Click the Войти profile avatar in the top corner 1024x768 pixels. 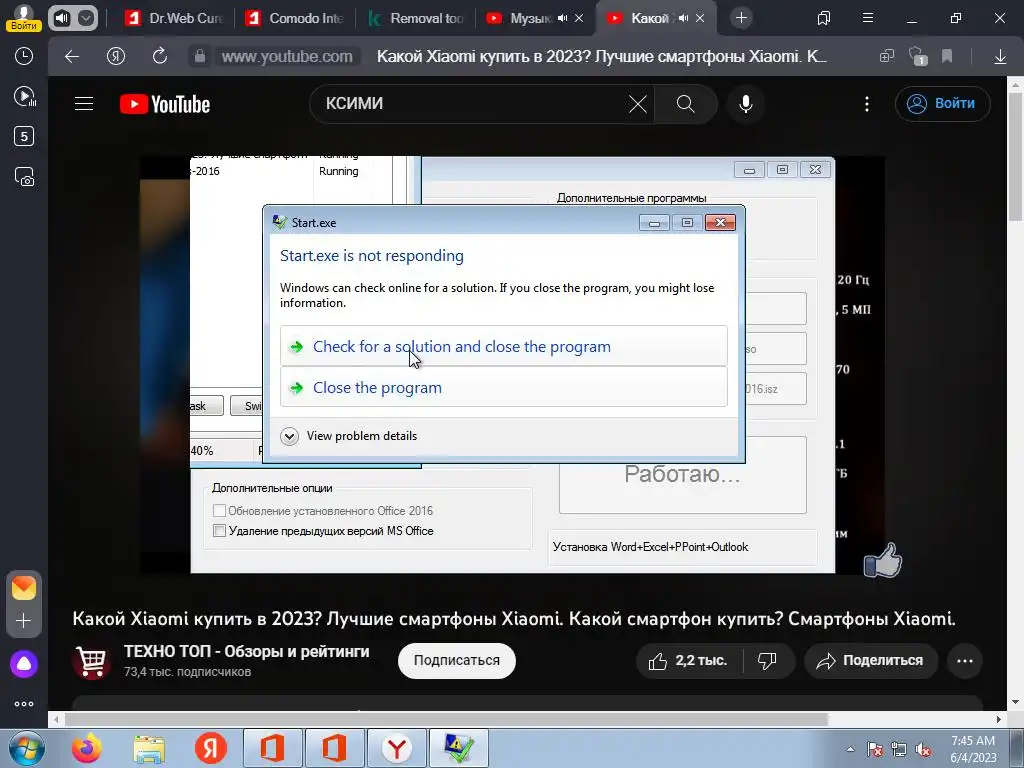pos(24,17)
